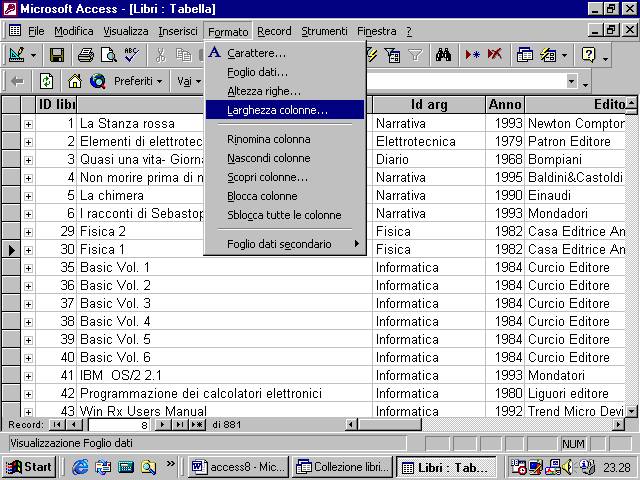Select the Id arg column header
The width and height of the screenshot is (640, 480).
(429, 104)
